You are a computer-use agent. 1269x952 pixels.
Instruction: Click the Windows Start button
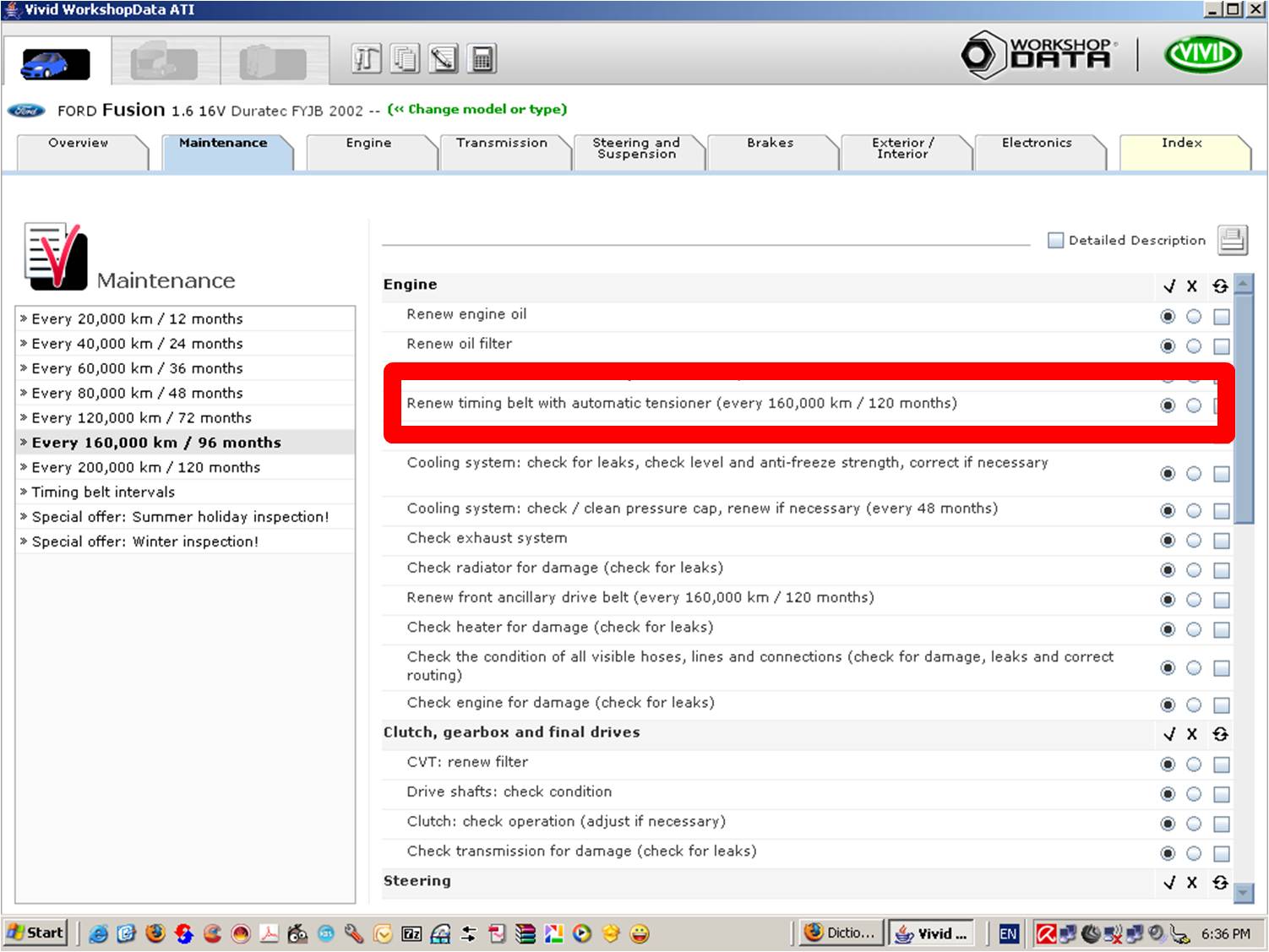(35, 933)
